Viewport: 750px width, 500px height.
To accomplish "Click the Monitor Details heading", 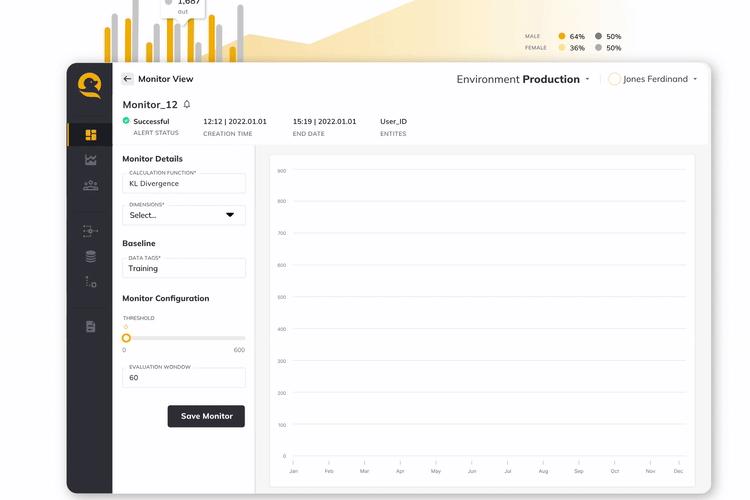I will (152, 159).
